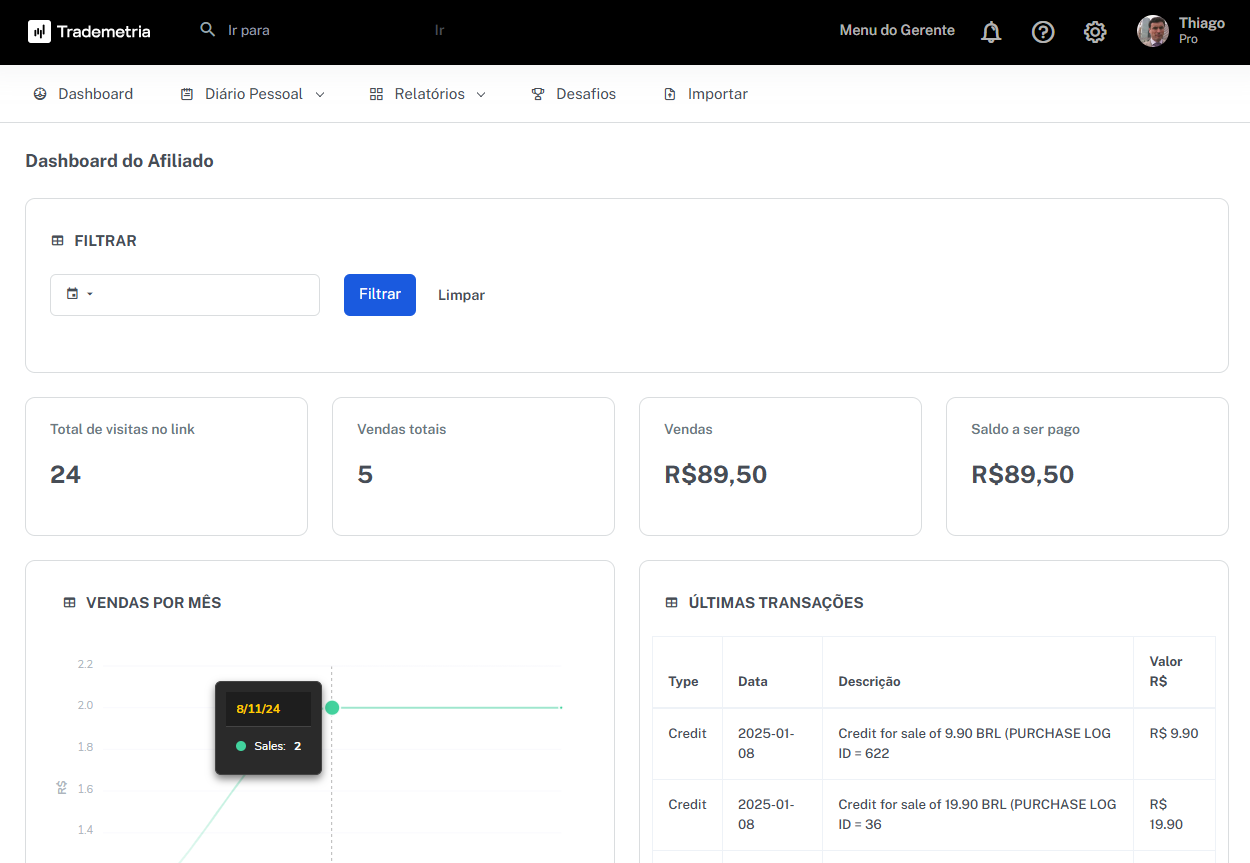Click Thiago's profile avatar
Image resolution: width=1250 pixels, height=863 pixels.
click(1153, 31)
